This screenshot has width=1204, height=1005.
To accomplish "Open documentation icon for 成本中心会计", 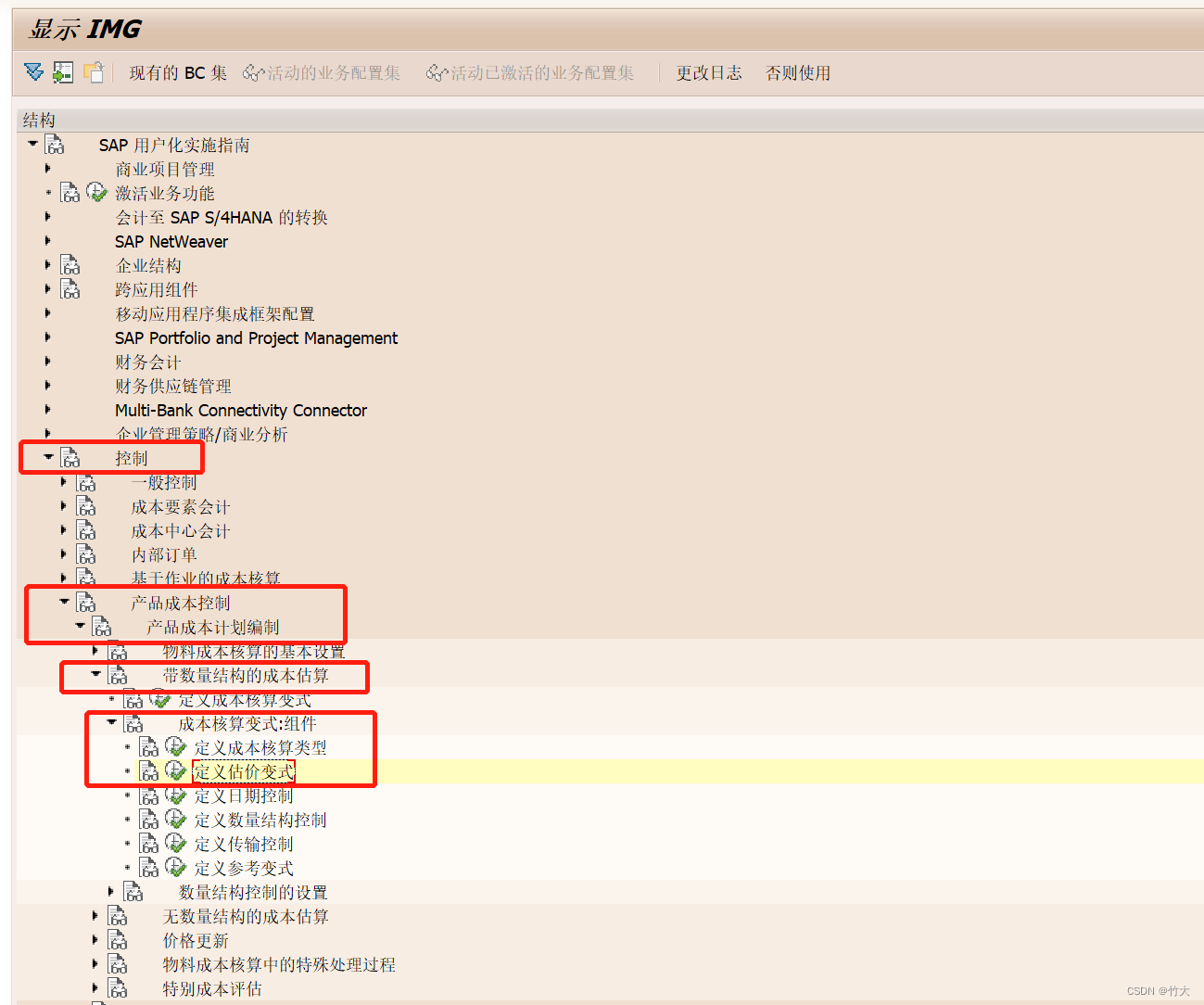I will (x=86, y=530).
